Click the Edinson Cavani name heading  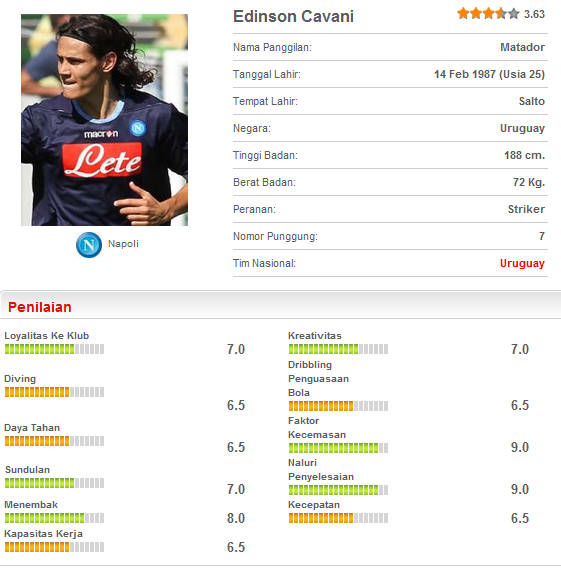coord(293,17)
